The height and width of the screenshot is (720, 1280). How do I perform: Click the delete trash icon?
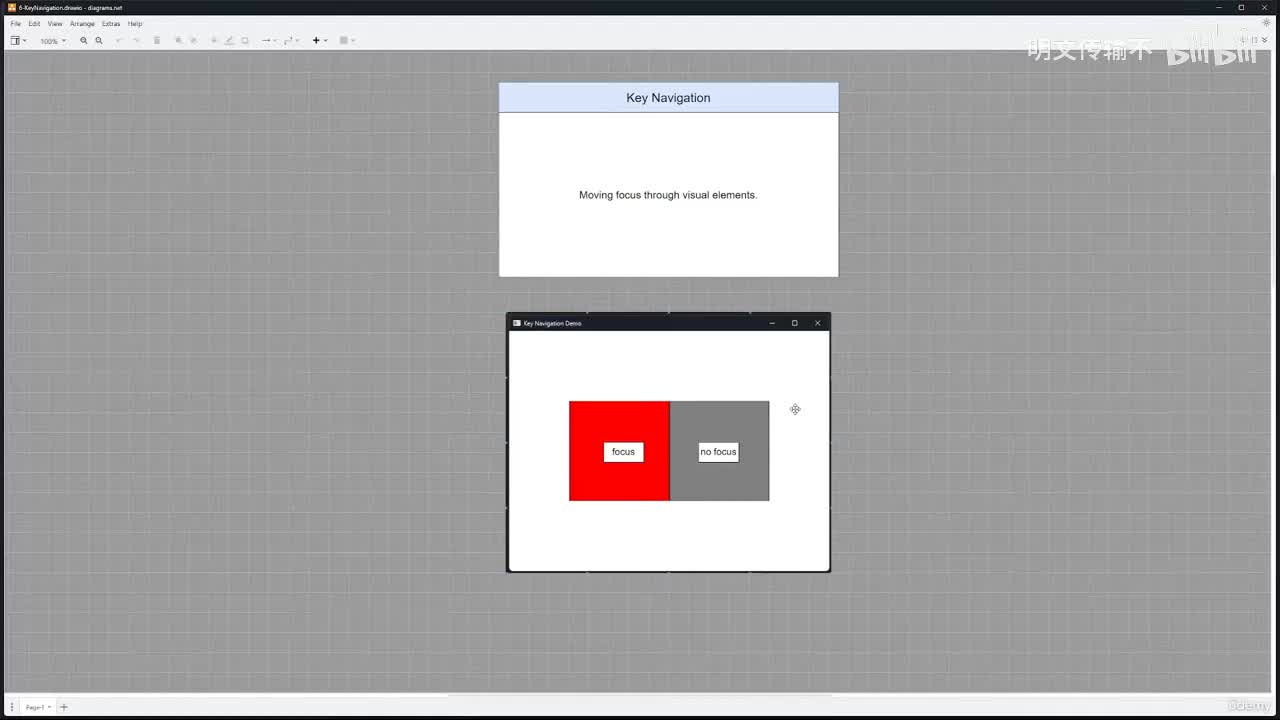(x=157, y=41)
